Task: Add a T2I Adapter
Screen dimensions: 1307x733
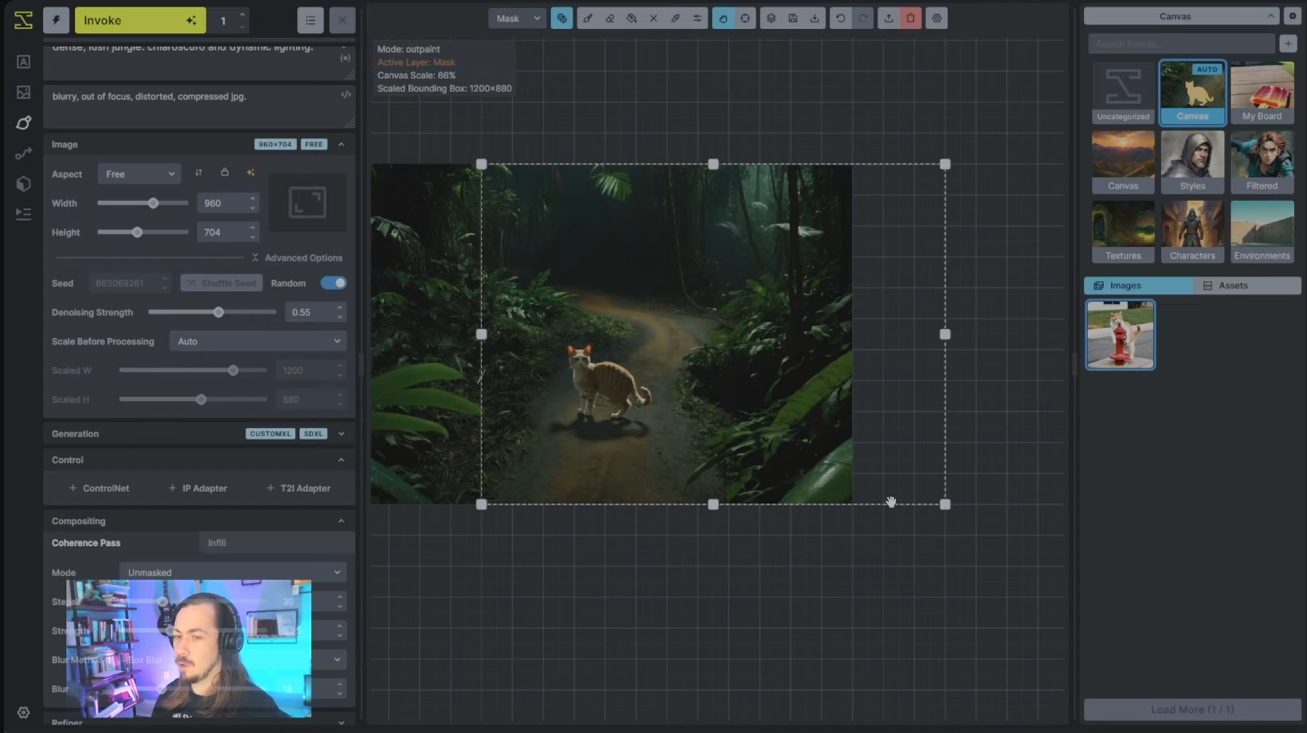Action: pos(298,488)
